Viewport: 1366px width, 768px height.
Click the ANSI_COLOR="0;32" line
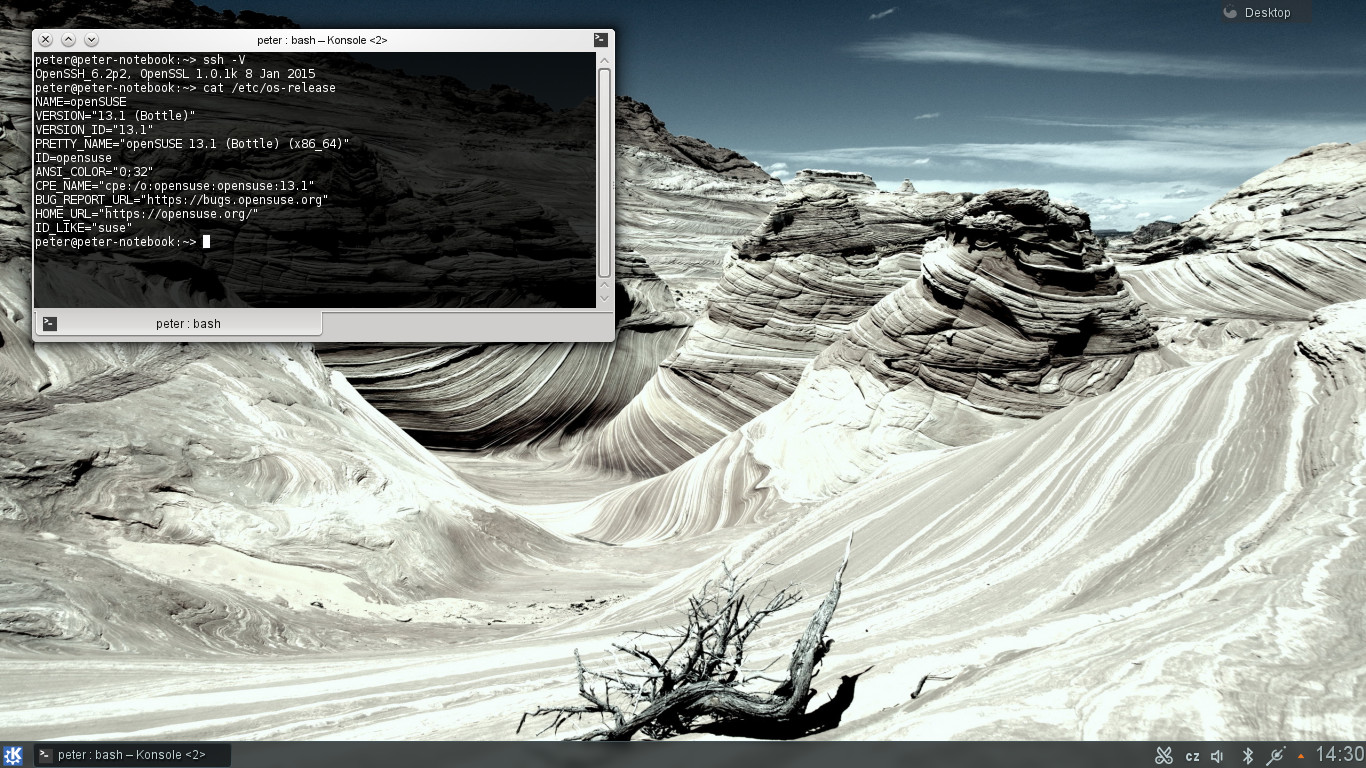[94, 172]
